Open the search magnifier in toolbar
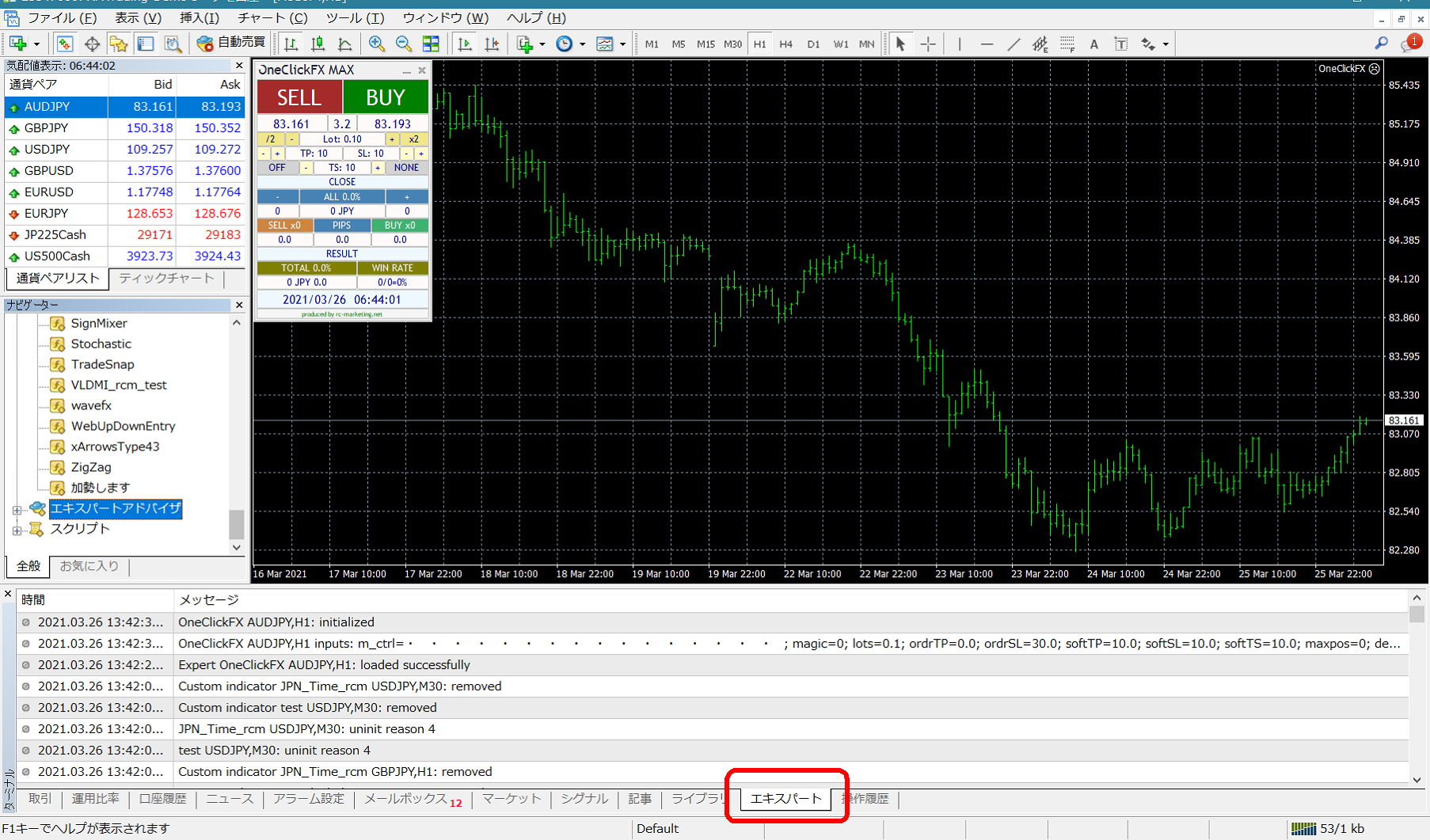This screenshot has width=1430, height=840. (1381, 44)
